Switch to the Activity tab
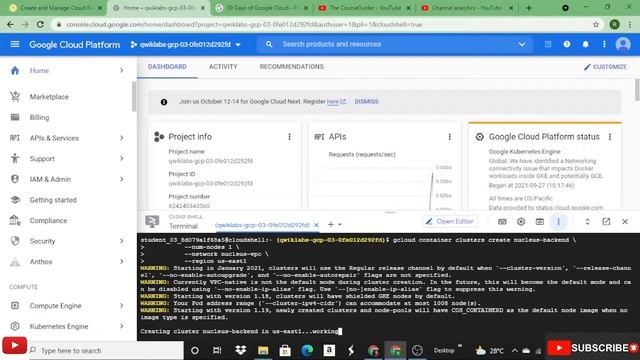Image resolution: width=640 pixels, height=360 pixels. point(223,67)
